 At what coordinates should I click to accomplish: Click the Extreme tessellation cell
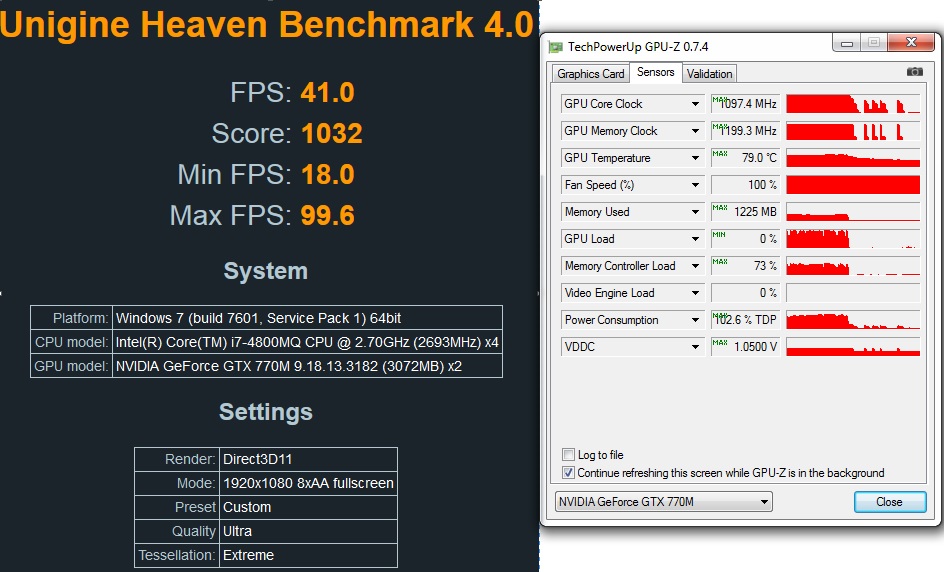308,555
